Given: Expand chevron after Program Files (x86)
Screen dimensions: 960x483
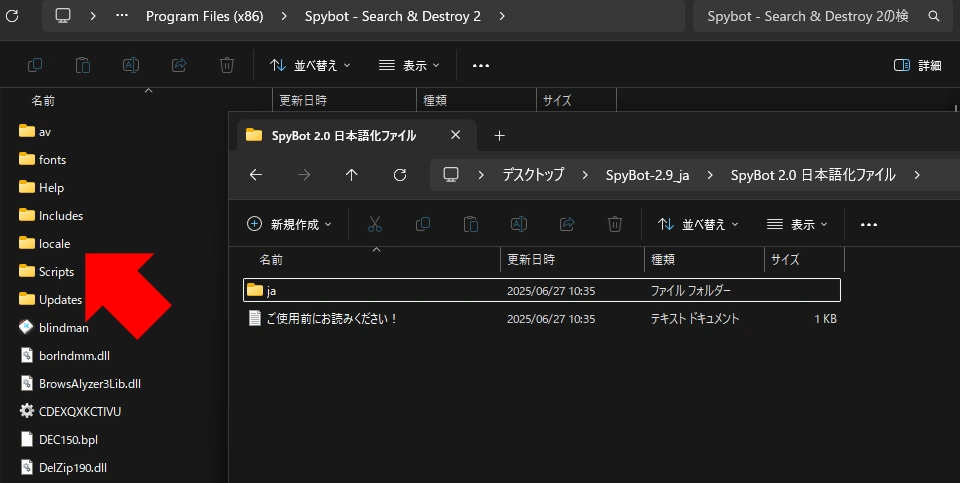Looking at the screenshot, I should pyautogui.click(x=284, y=16).
